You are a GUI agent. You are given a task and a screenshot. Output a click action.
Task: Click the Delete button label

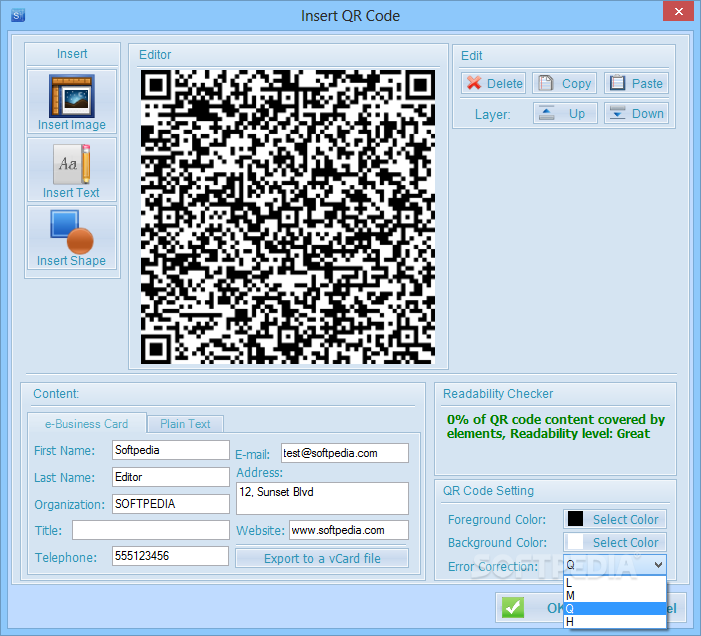505,84
